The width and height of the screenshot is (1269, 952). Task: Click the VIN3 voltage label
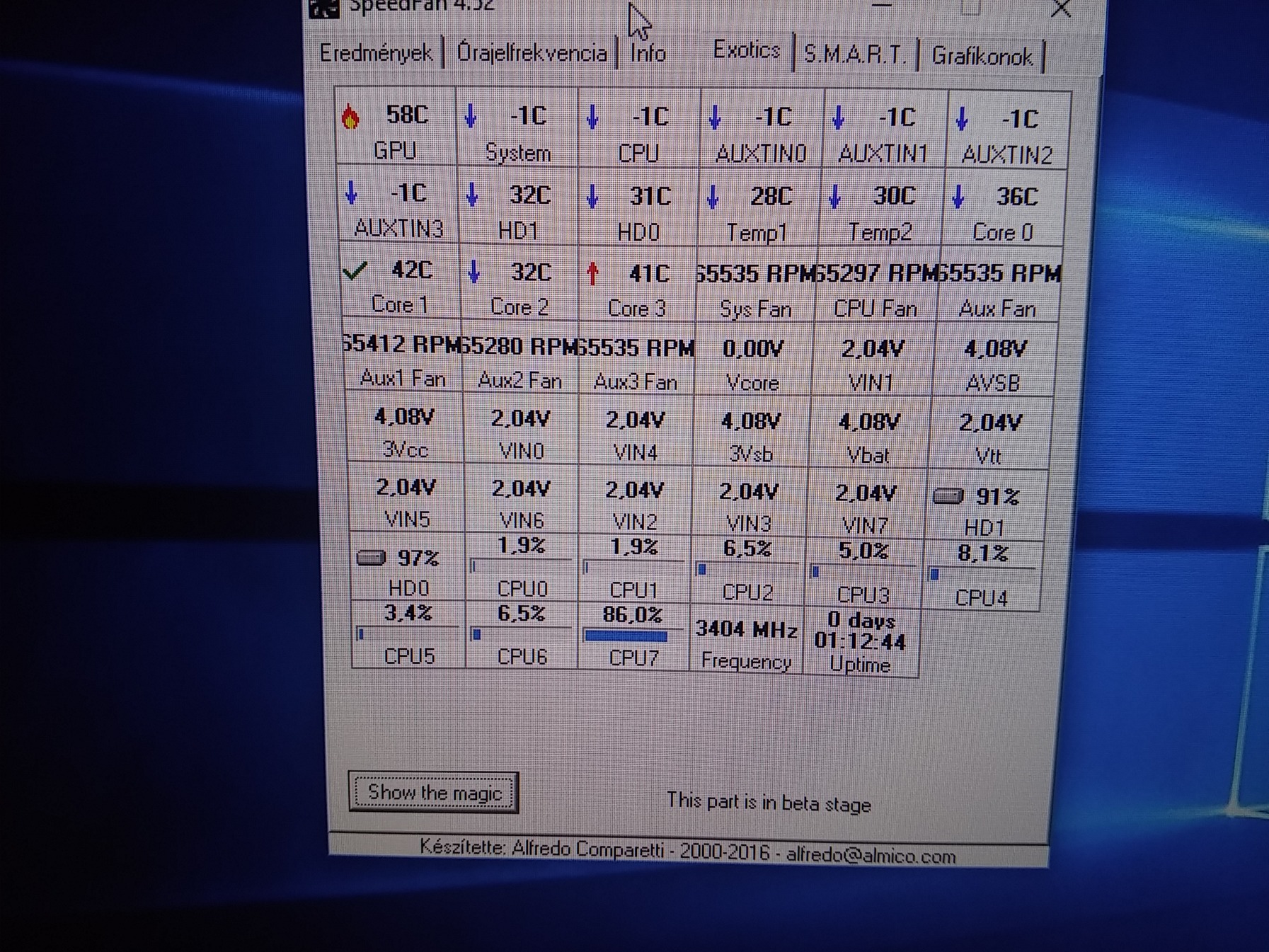[x=749, y=524]
